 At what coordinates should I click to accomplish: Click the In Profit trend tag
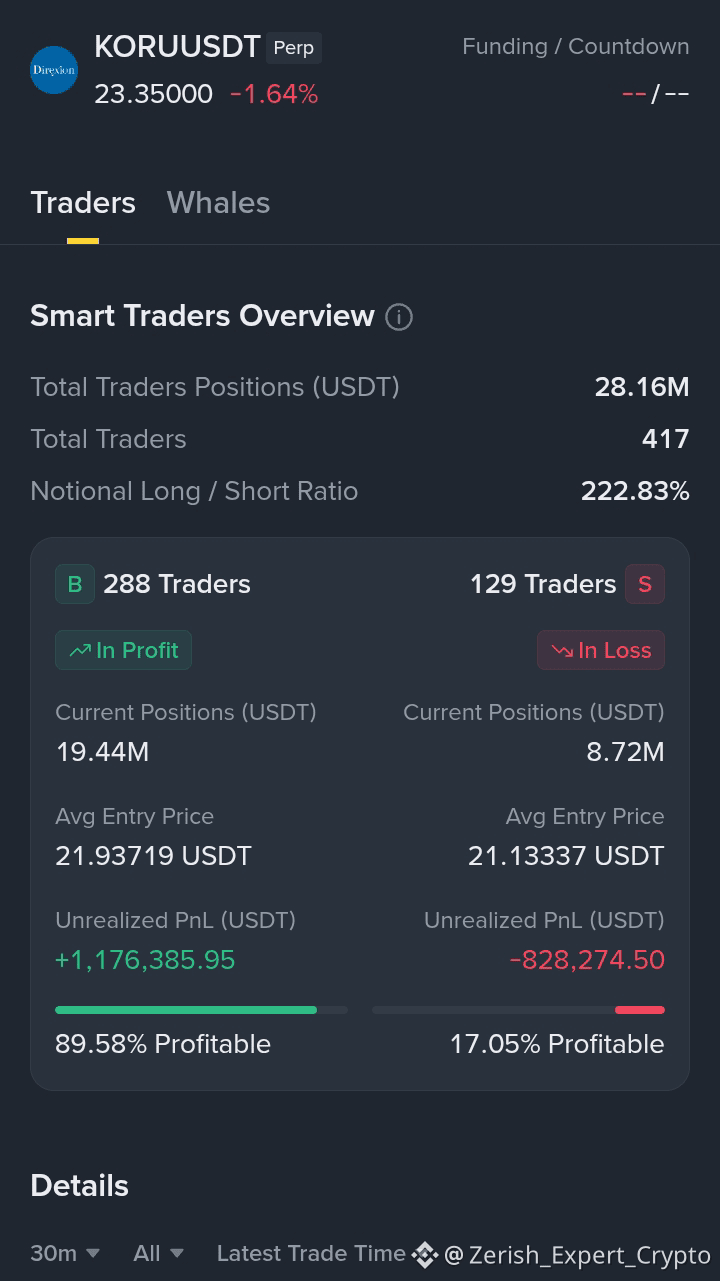click(123, 650)
